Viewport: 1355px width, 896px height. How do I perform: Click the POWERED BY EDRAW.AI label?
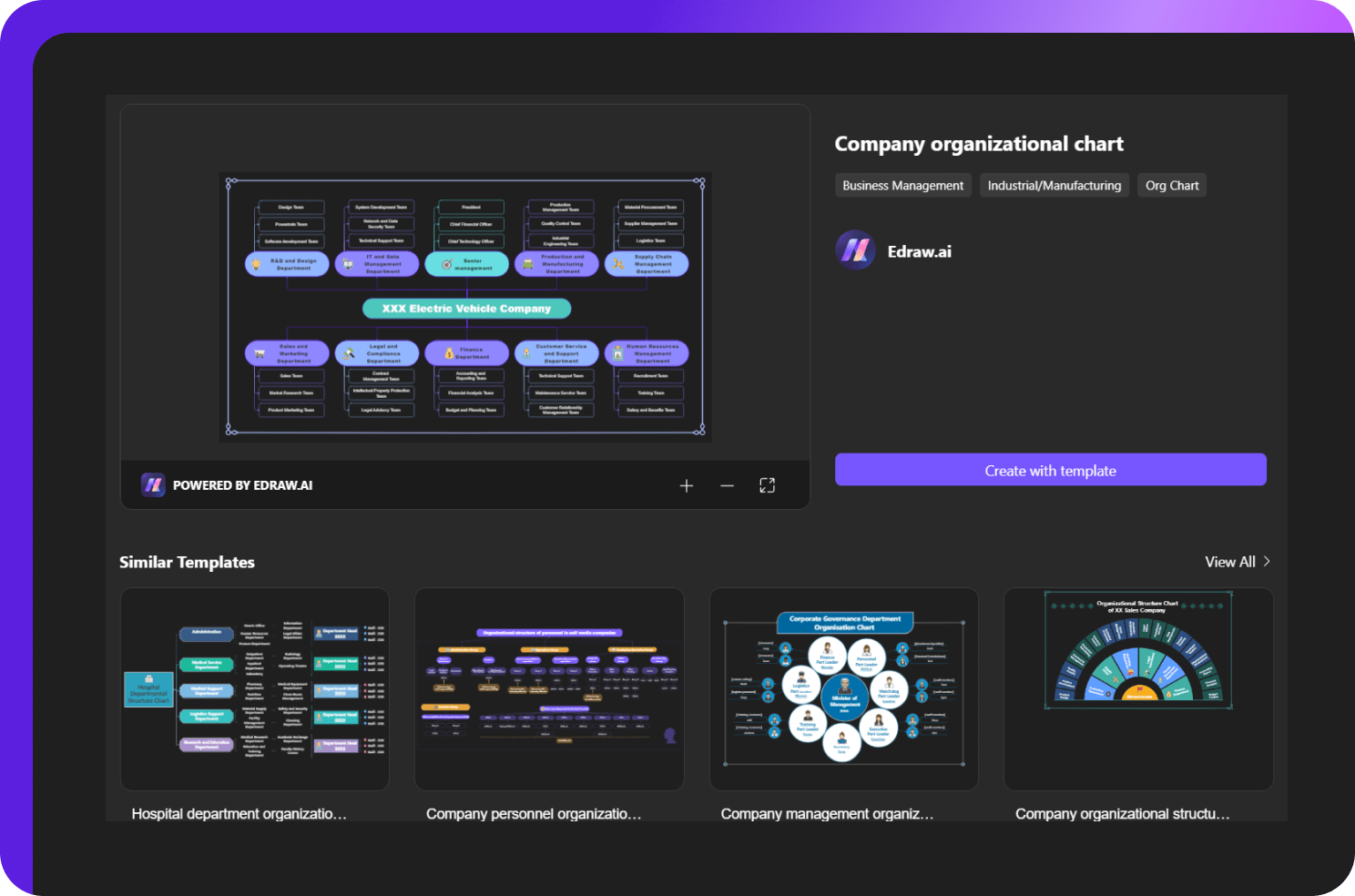coord(242,485)
